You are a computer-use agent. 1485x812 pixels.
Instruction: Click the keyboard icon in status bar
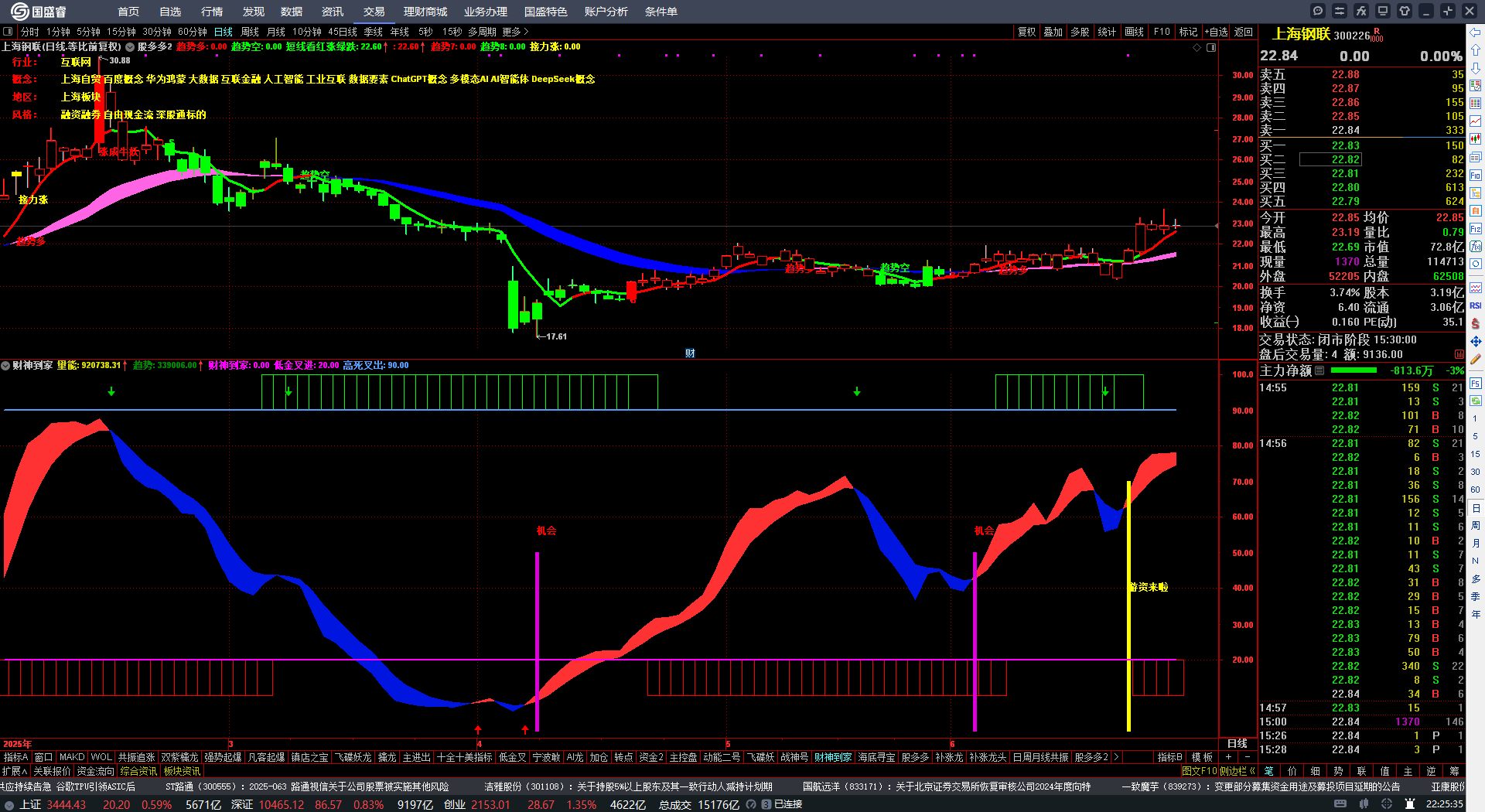pyautogui.click(x=1340, y=804)
